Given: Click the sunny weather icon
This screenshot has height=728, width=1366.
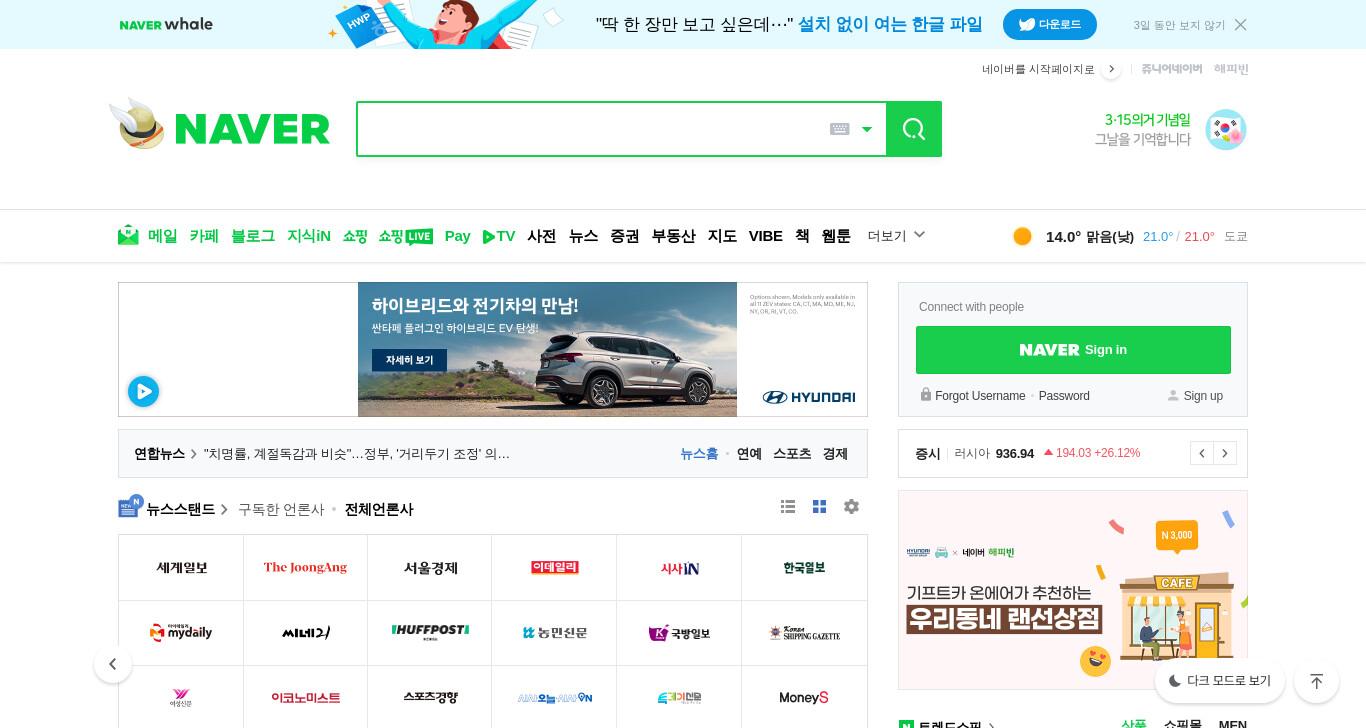Looking at the screenshot, I should click(x=1022, y=236).
